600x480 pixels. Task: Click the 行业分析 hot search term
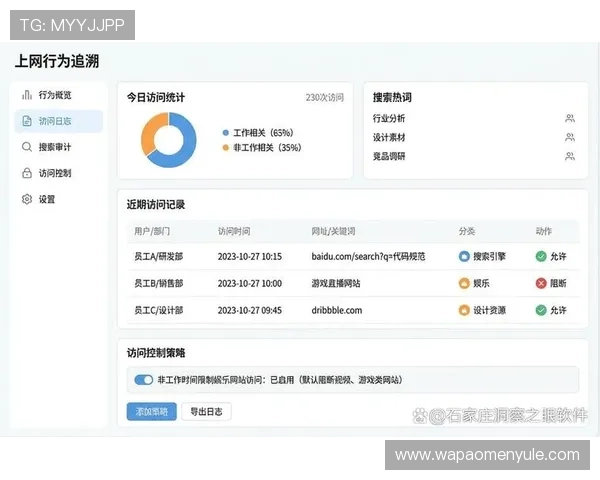tap(389, 118)
